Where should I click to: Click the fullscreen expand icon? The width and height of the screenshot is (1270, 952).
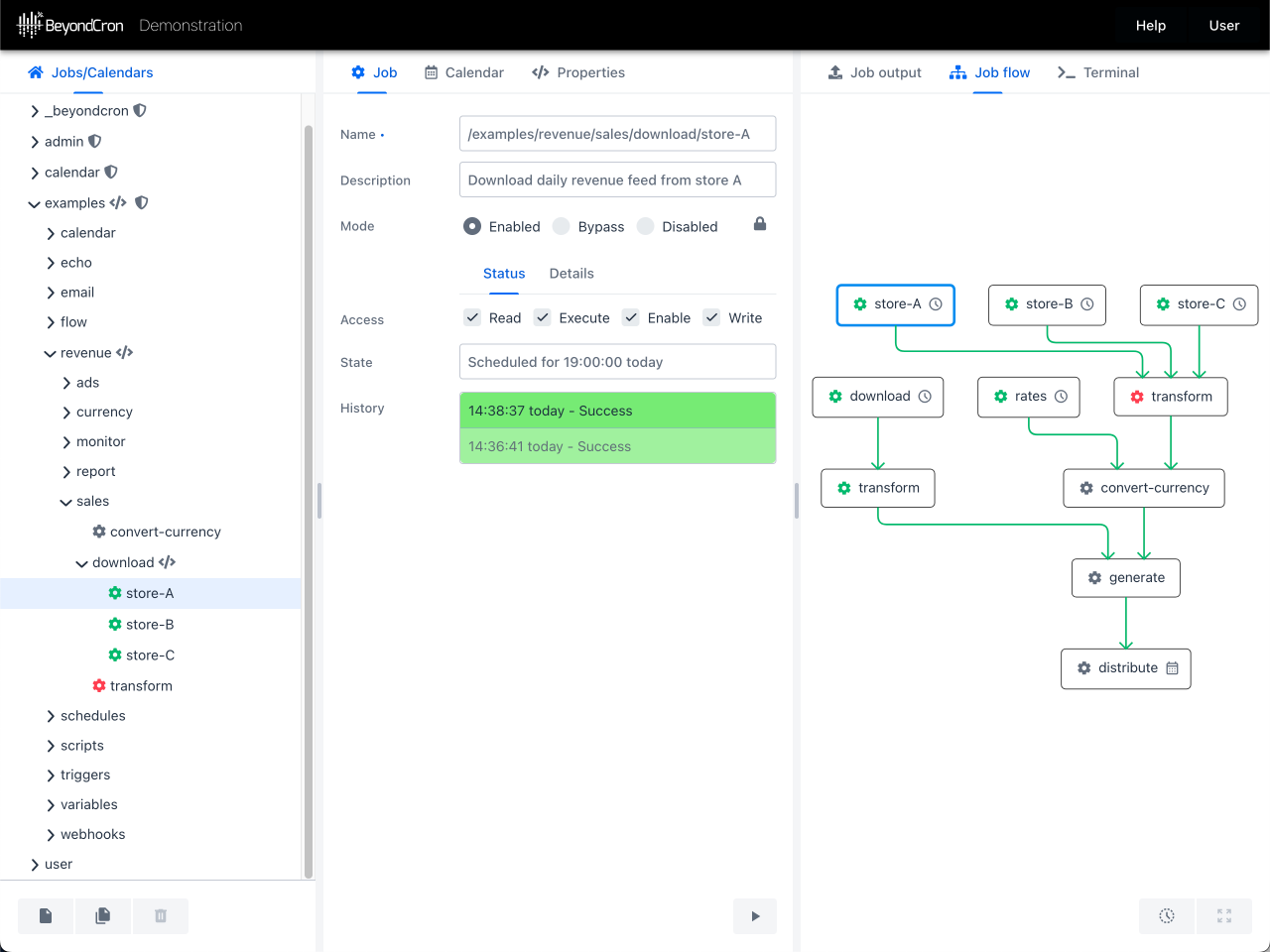point(1224,916)
